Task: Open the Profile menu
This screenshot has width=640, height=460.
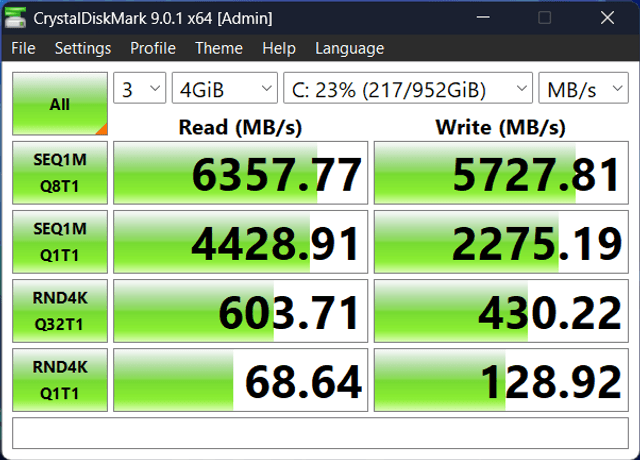Action: [153, 48]
